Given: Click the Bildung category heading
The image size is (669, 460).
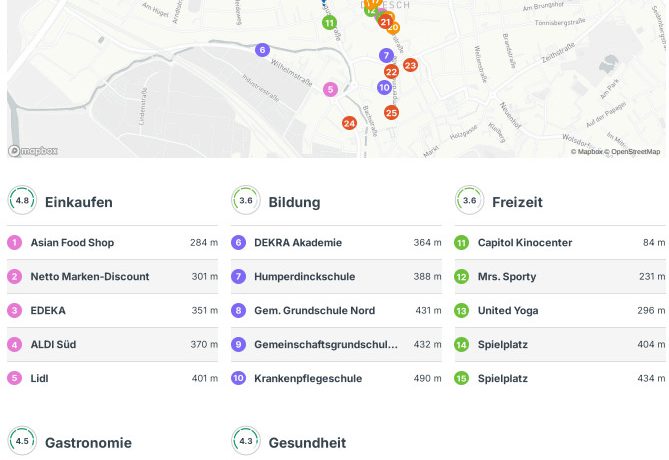Looking at the screenshot, I should coord(294,202).
